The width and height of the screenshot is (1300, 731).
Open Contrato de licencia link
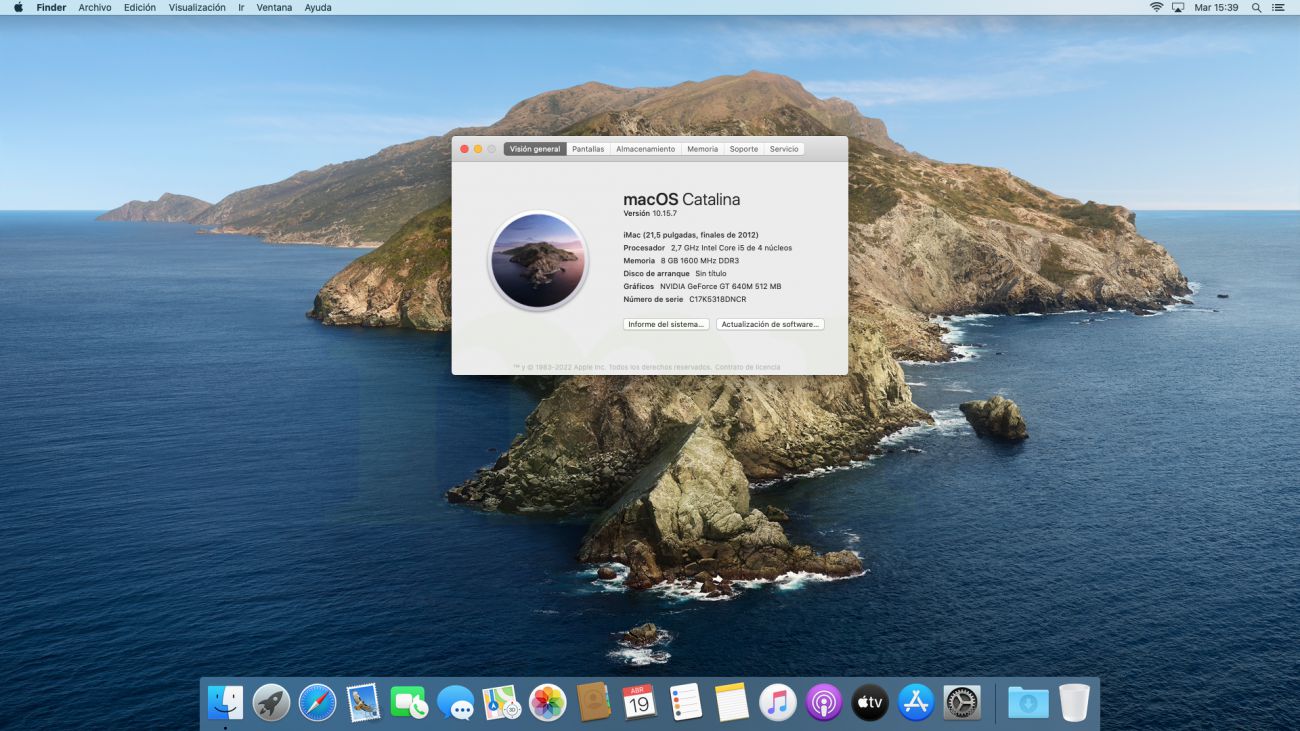tap(748, 367)
